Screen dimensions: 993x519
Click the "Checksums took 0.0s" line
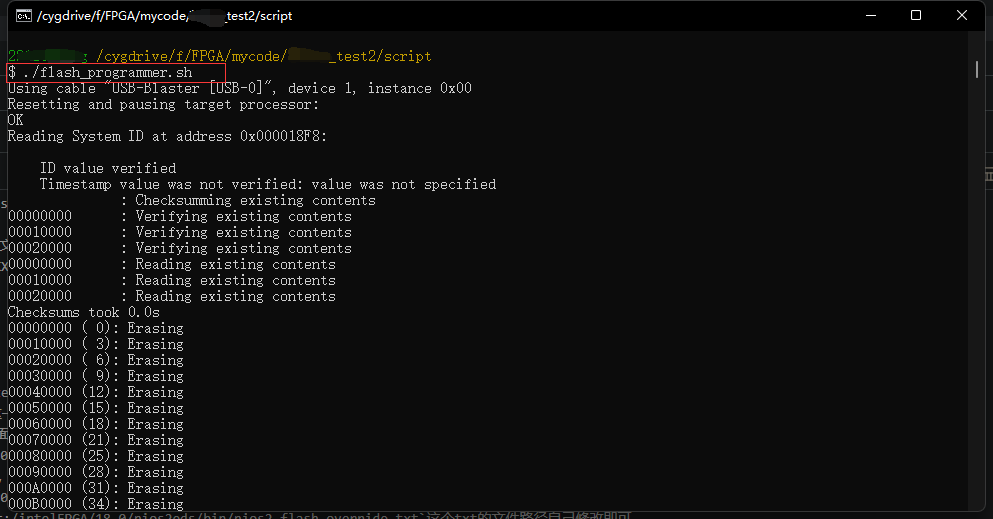tap(83, 312)
